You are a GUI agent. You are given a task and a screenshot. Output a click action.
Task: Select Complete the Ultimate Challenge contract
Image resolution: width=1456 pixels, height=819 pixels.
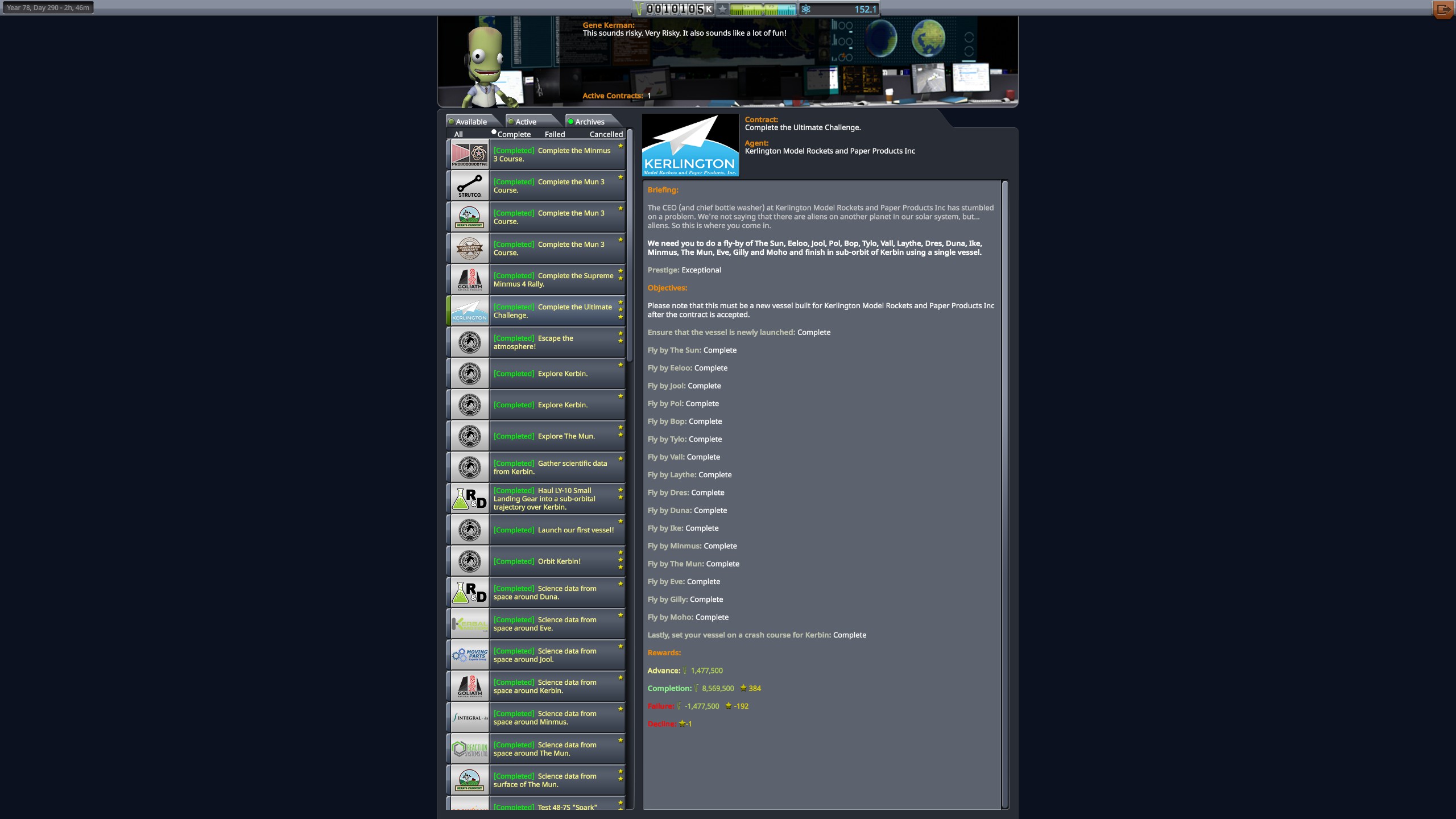click(536, 311)
